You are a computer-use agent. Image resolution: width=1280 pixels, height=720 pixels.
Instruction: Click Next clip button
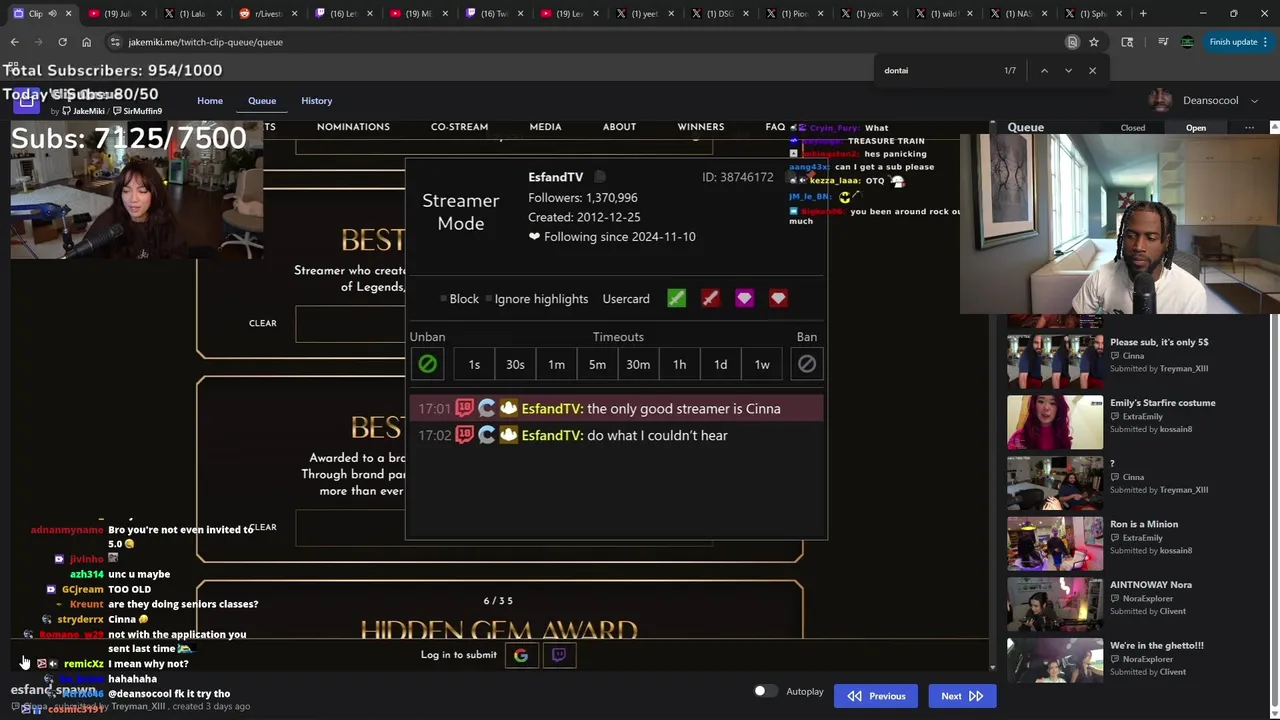[x=962, y=696]
